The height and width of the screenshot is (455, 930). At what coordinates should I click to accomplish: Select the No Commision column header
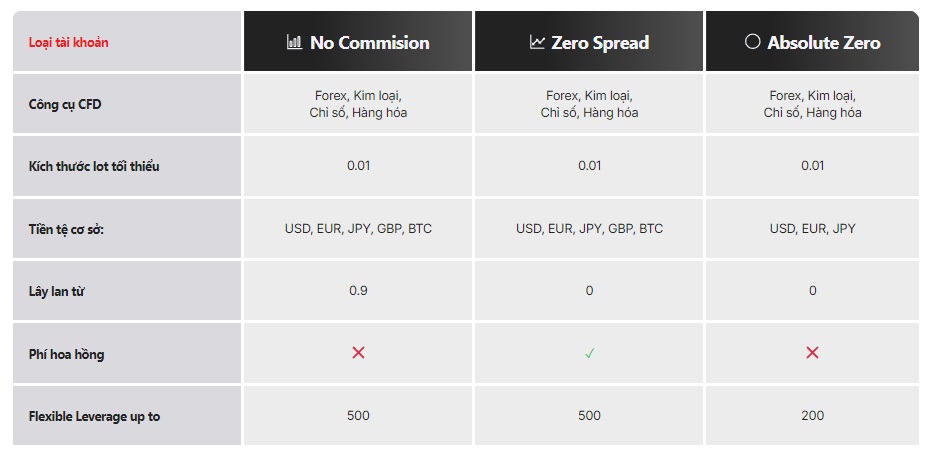point(358,41)
